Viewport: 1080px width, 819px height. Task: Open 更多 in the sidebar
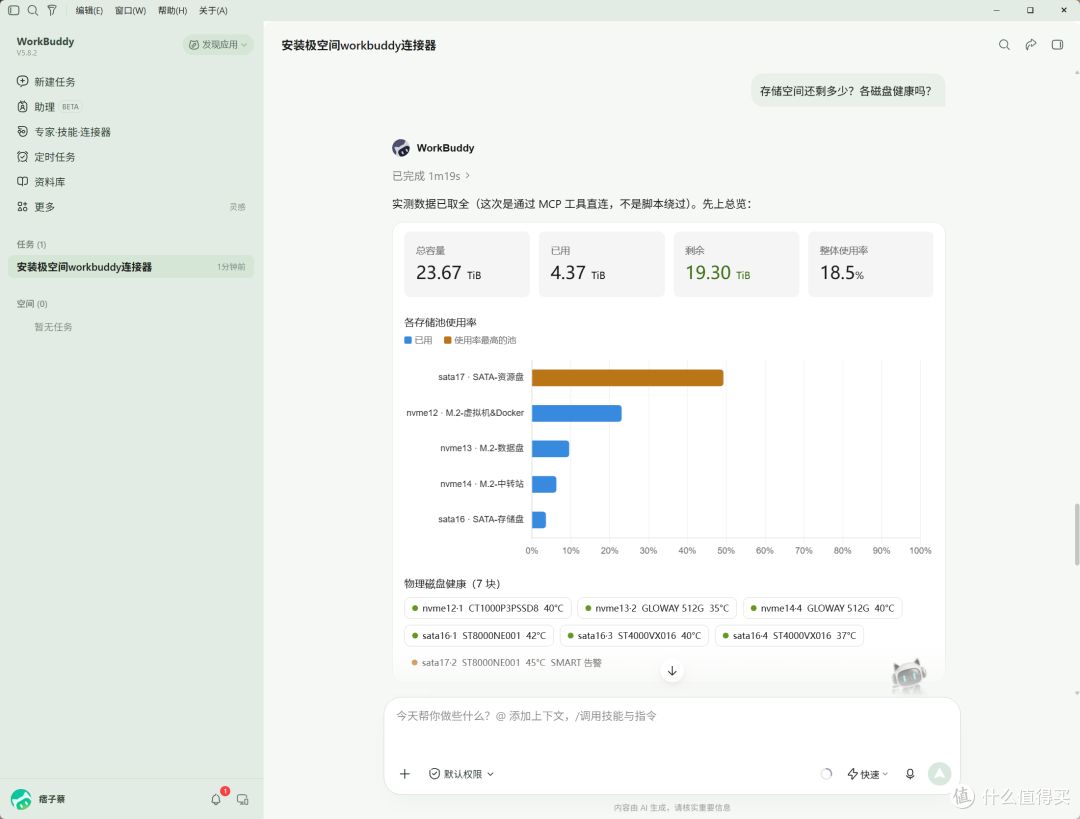[36, 207]
